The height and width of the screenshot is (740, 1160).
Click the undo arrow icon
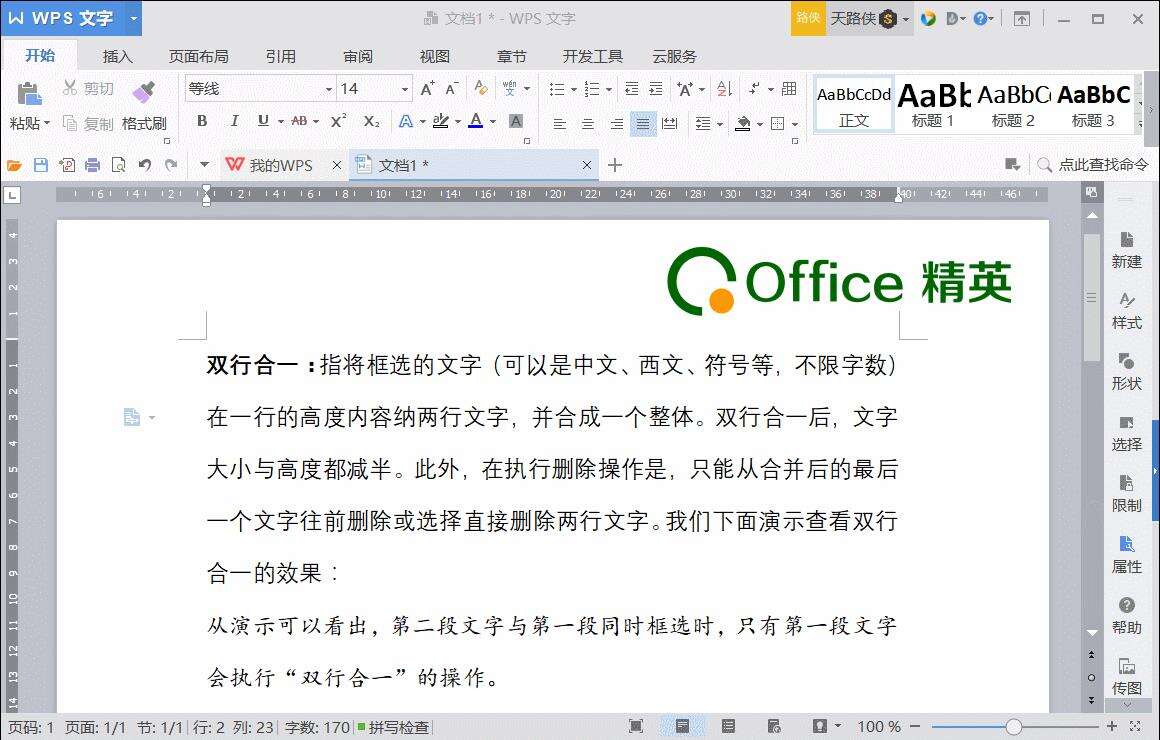coord(145,165)
